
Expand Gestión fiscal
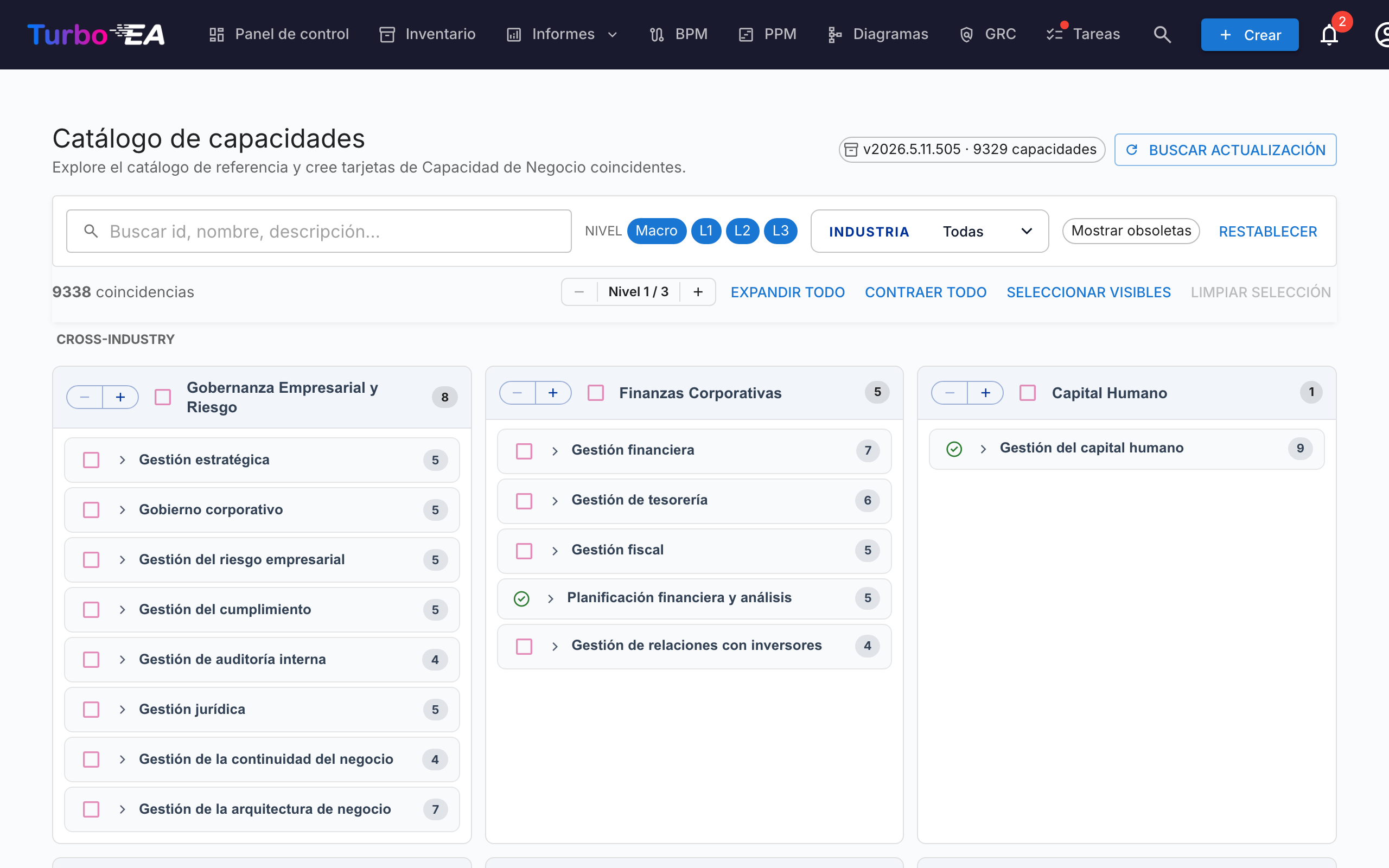[x=555, y=551]
